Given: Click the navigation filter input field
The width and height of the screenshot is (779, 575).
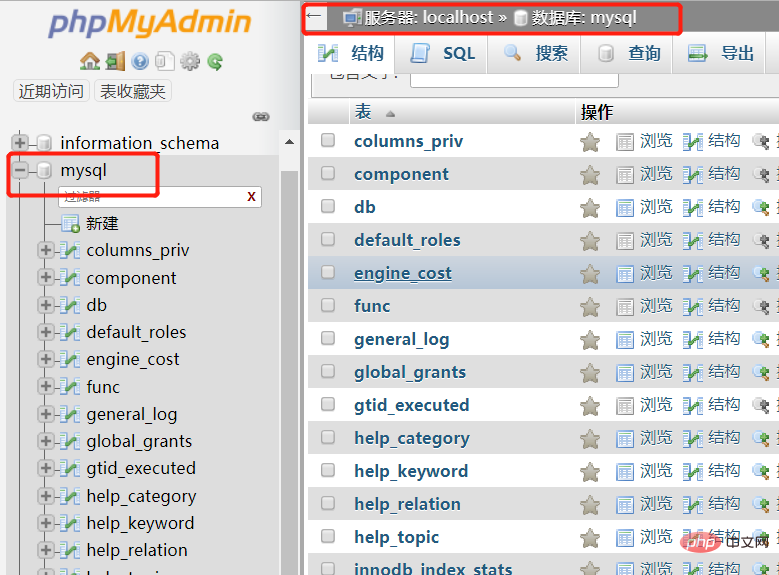Looking at the screenshot, I should 160,197.
